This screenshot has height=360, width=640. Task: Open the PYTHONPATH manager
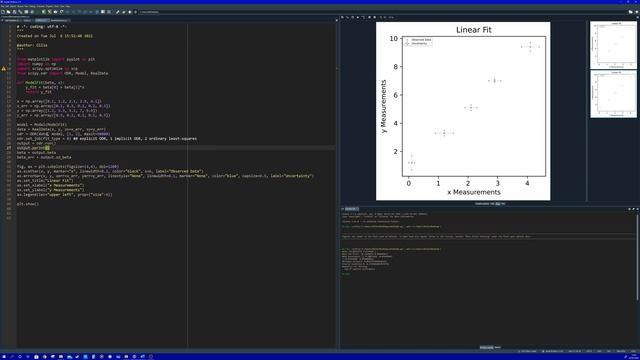pos(124,12)
